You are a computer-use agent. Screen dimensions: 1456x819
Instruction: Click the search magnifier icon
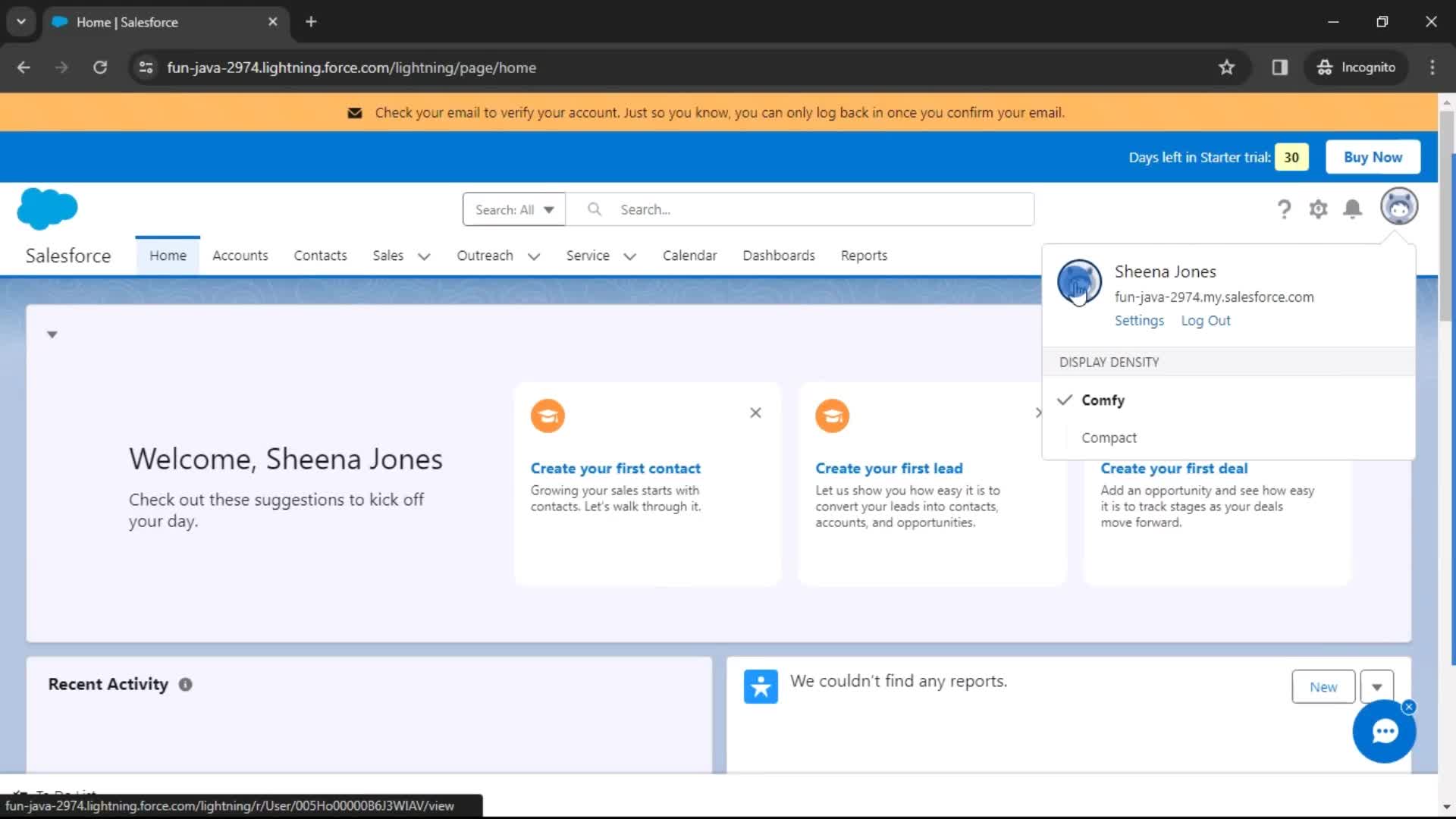(595, 209)
